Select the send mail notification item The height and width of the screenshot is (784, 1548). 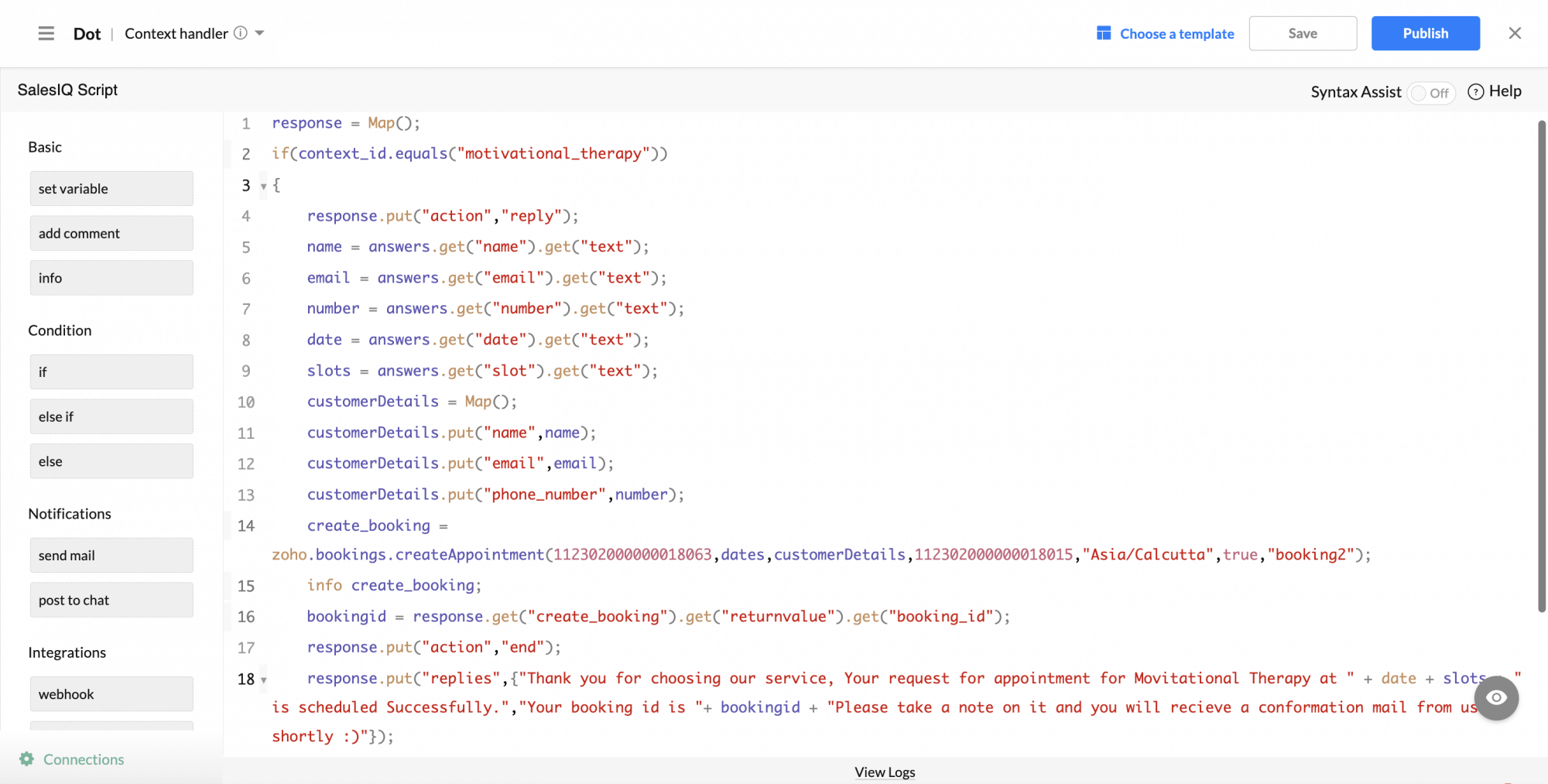[x=111, y=556]
